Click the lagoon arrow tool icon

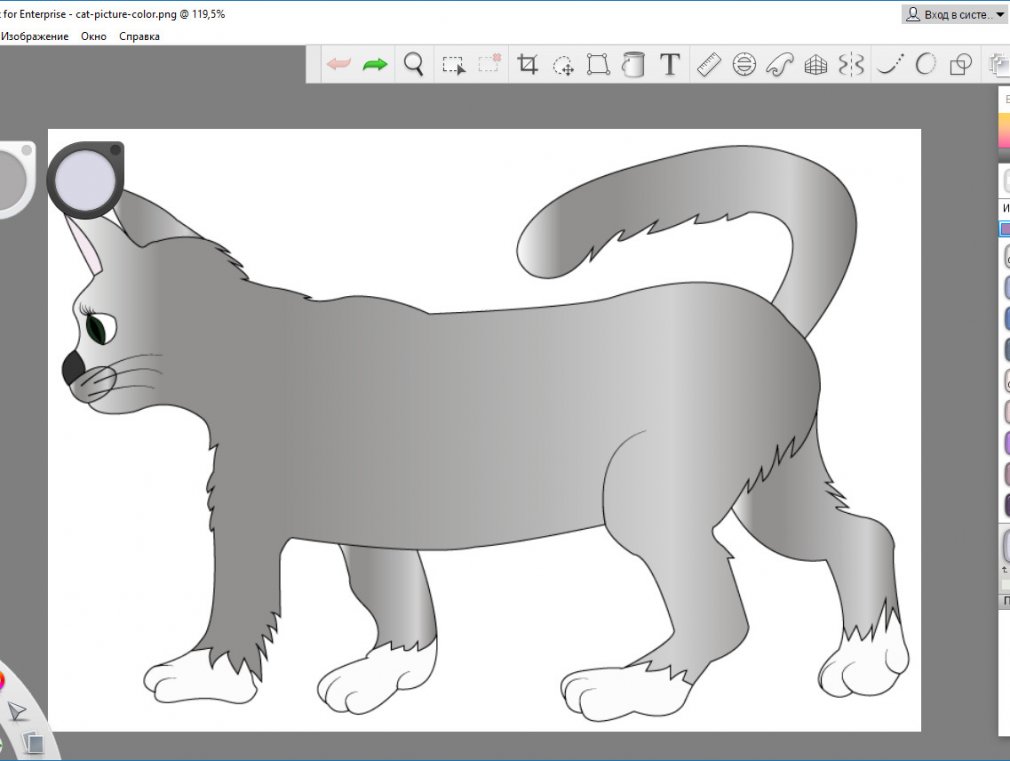(x=17, y=711)
